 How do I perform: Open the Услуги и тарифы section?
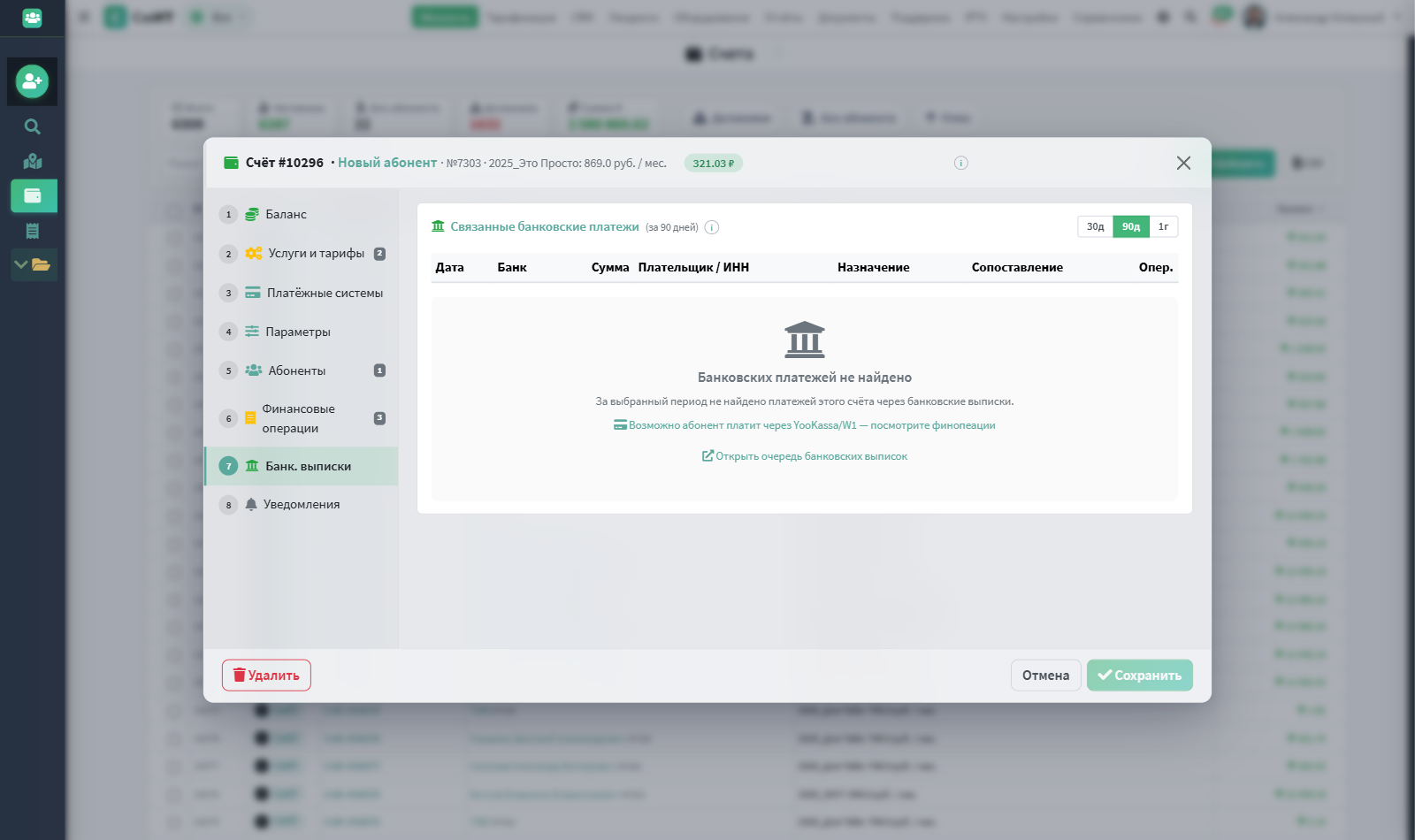pyautogui.click(x=302, y=254)
